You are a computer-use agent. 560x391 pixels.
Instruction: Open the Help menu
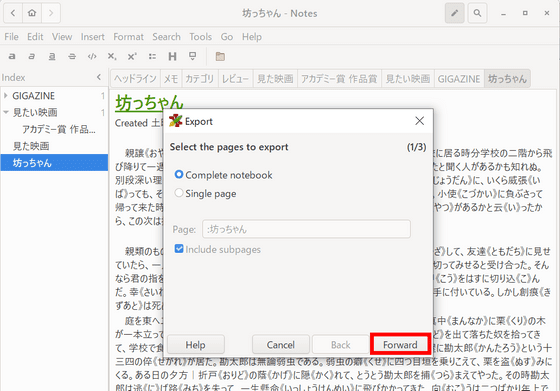[x=252, y=37]
